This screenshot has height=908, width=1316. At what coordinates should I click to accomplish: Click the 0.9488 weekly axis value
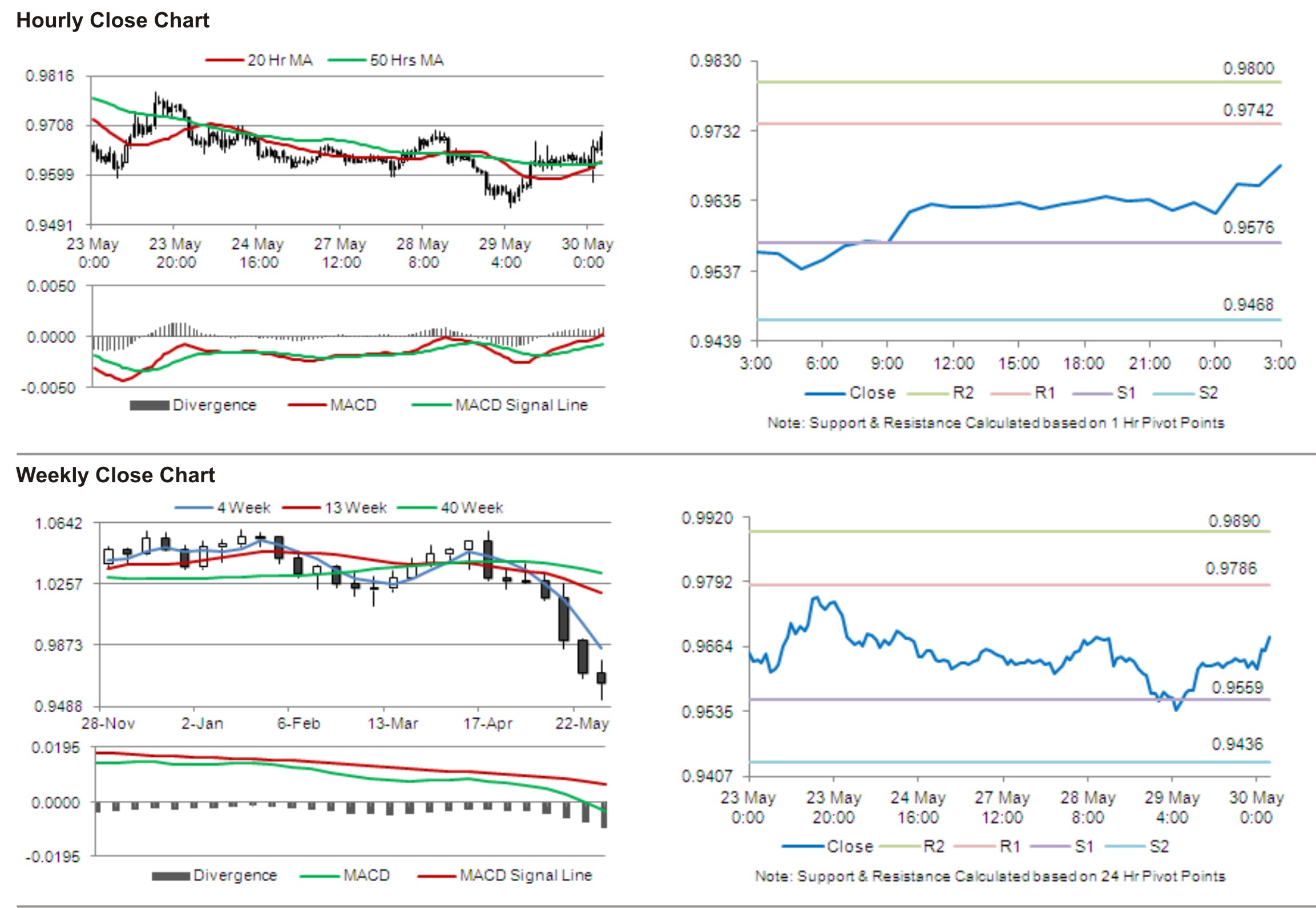[59, 707]
